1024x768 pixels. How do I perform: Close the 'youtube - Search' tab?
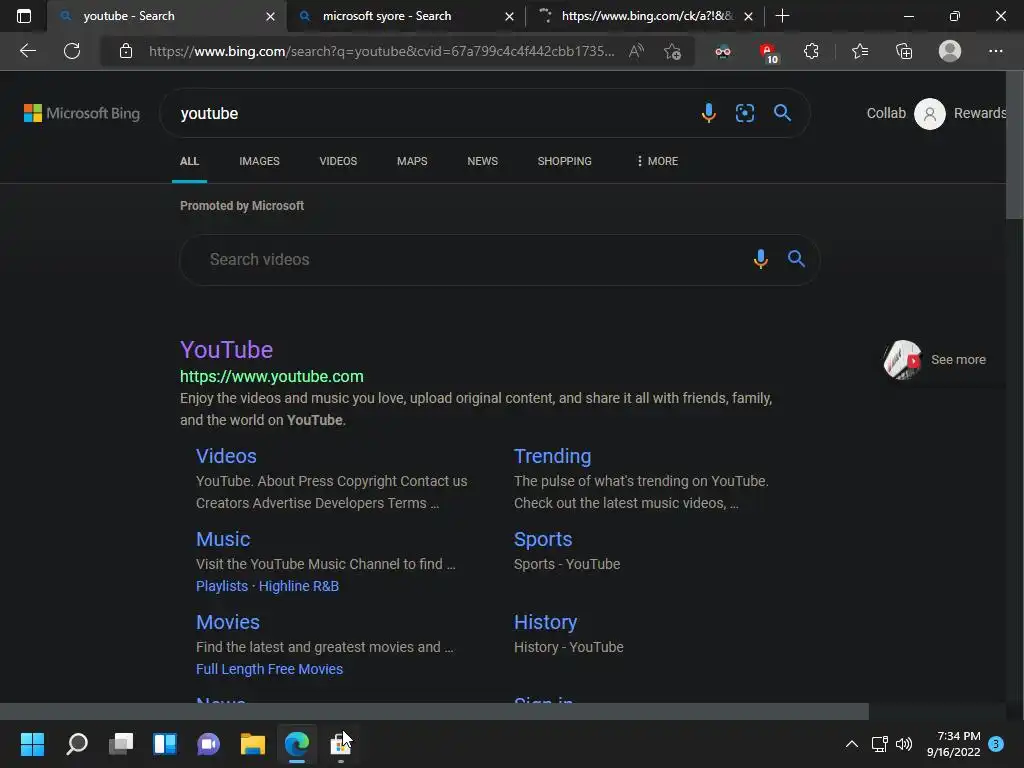270,16
